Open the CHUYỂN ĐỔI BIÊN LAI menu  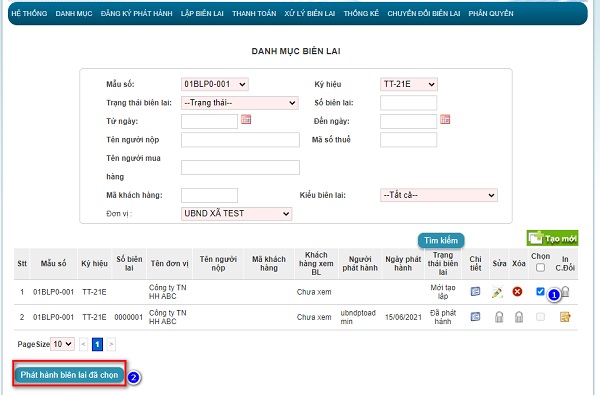pos(424,13)
